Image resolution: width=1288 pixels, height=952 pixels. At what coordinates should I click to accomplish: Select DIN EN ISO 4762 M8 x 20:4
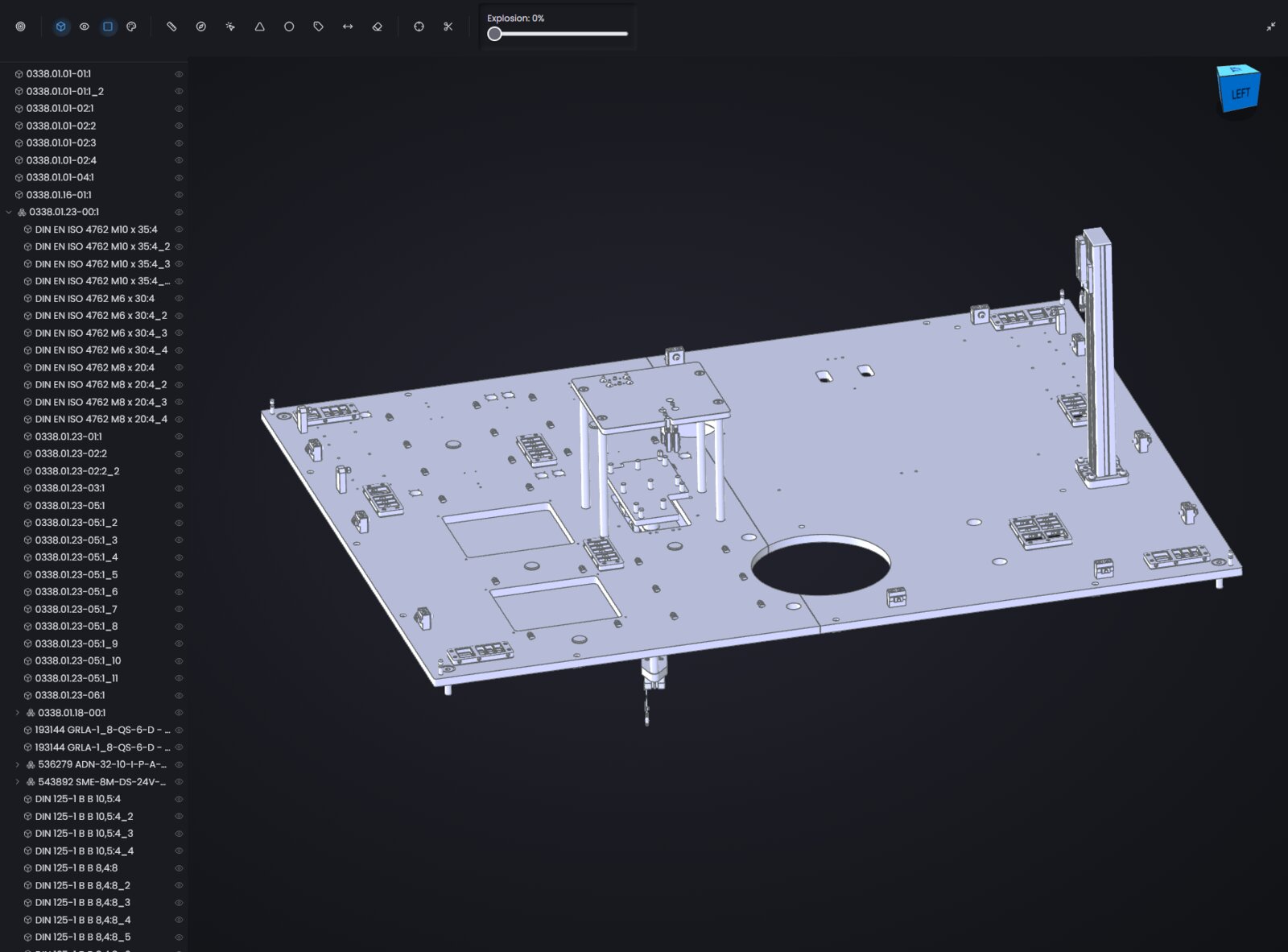pos(95,367)
